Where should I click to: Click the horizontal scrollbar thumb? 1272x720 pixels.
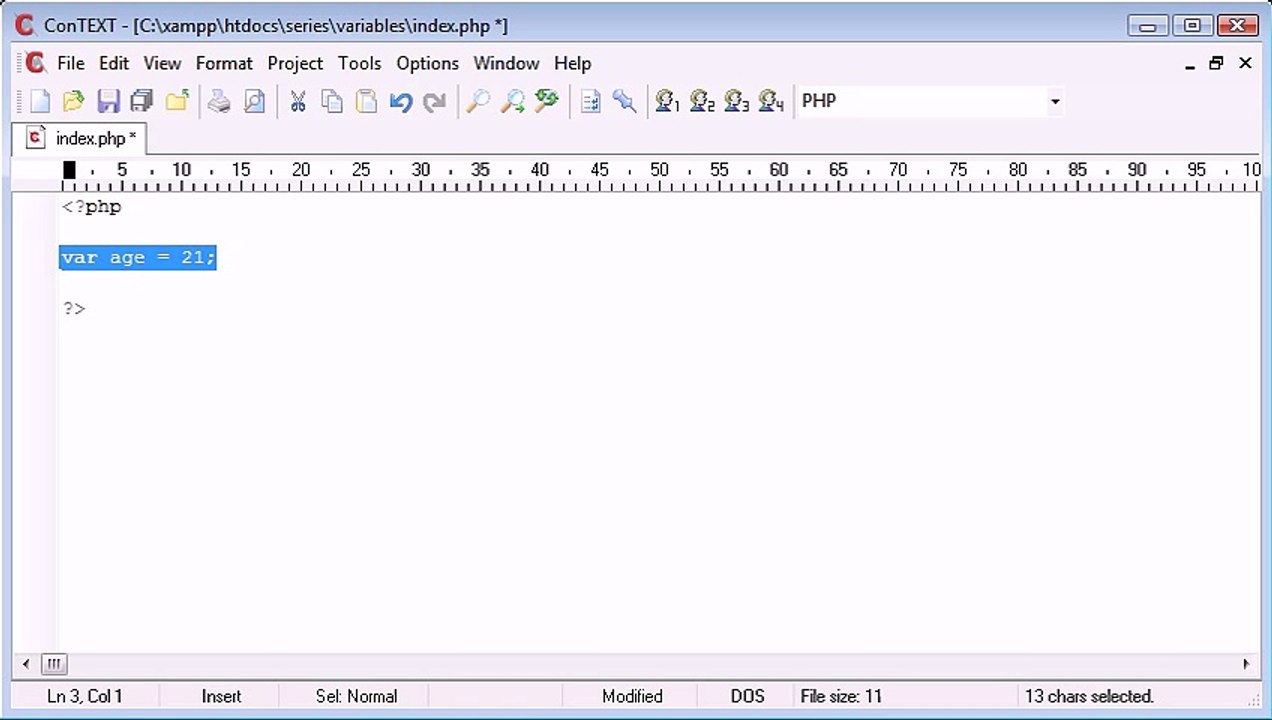(x=54, y=663)
